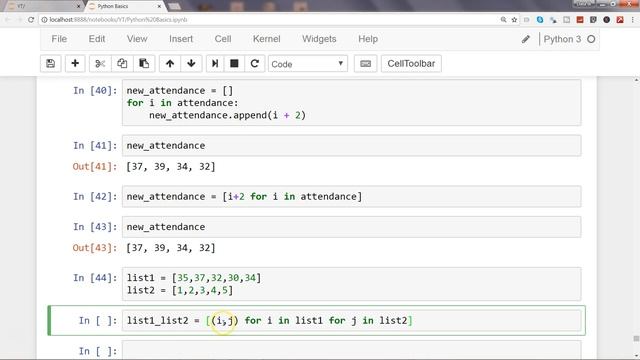Restart the kernel with circular arrow
The height and width of the screenshot is (360, 640).
pos(255,64)
